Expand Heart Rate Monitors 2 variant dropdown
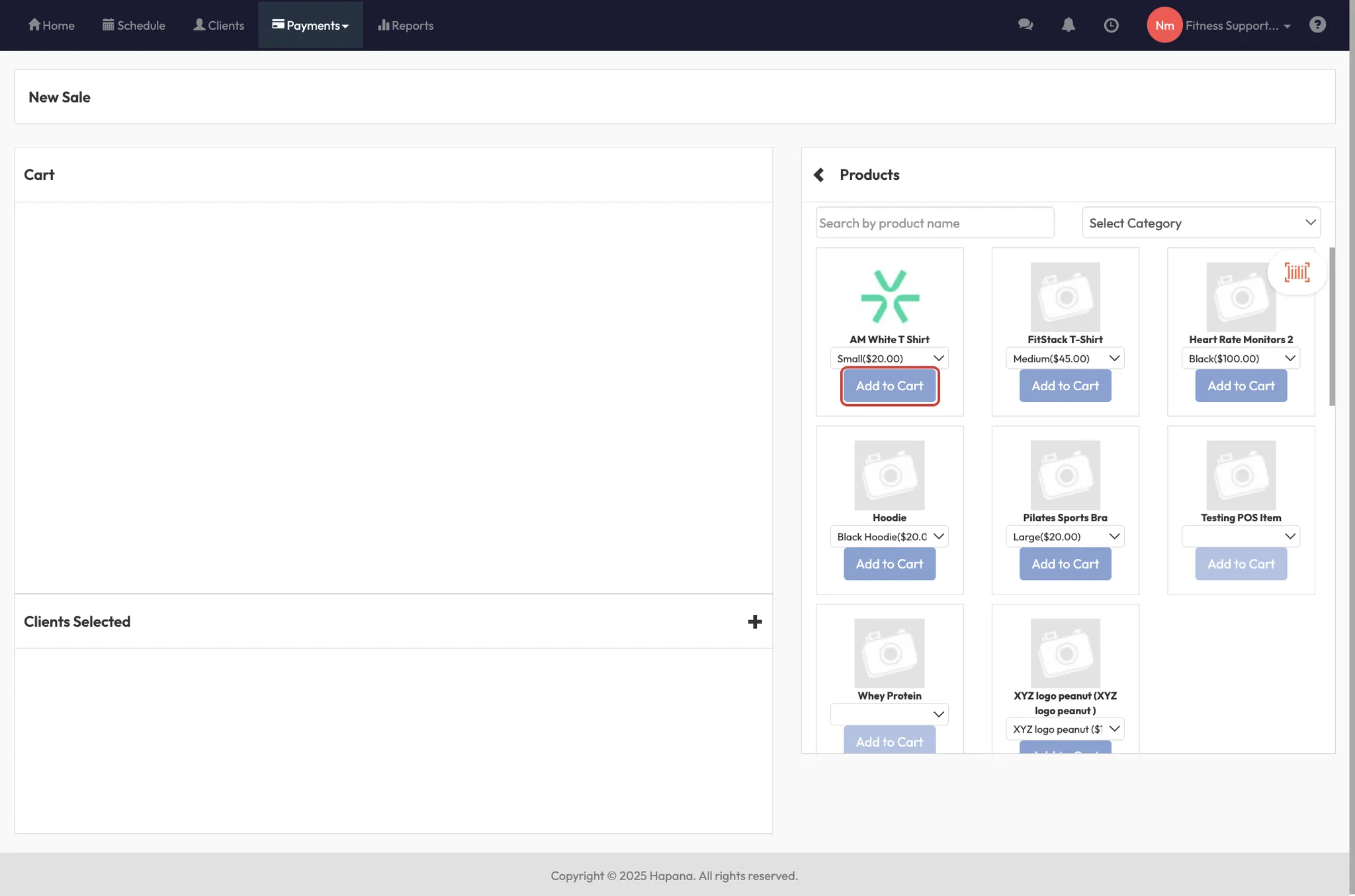The height and width of the screenshot is (896, 1355). (x=1241, y=358)
